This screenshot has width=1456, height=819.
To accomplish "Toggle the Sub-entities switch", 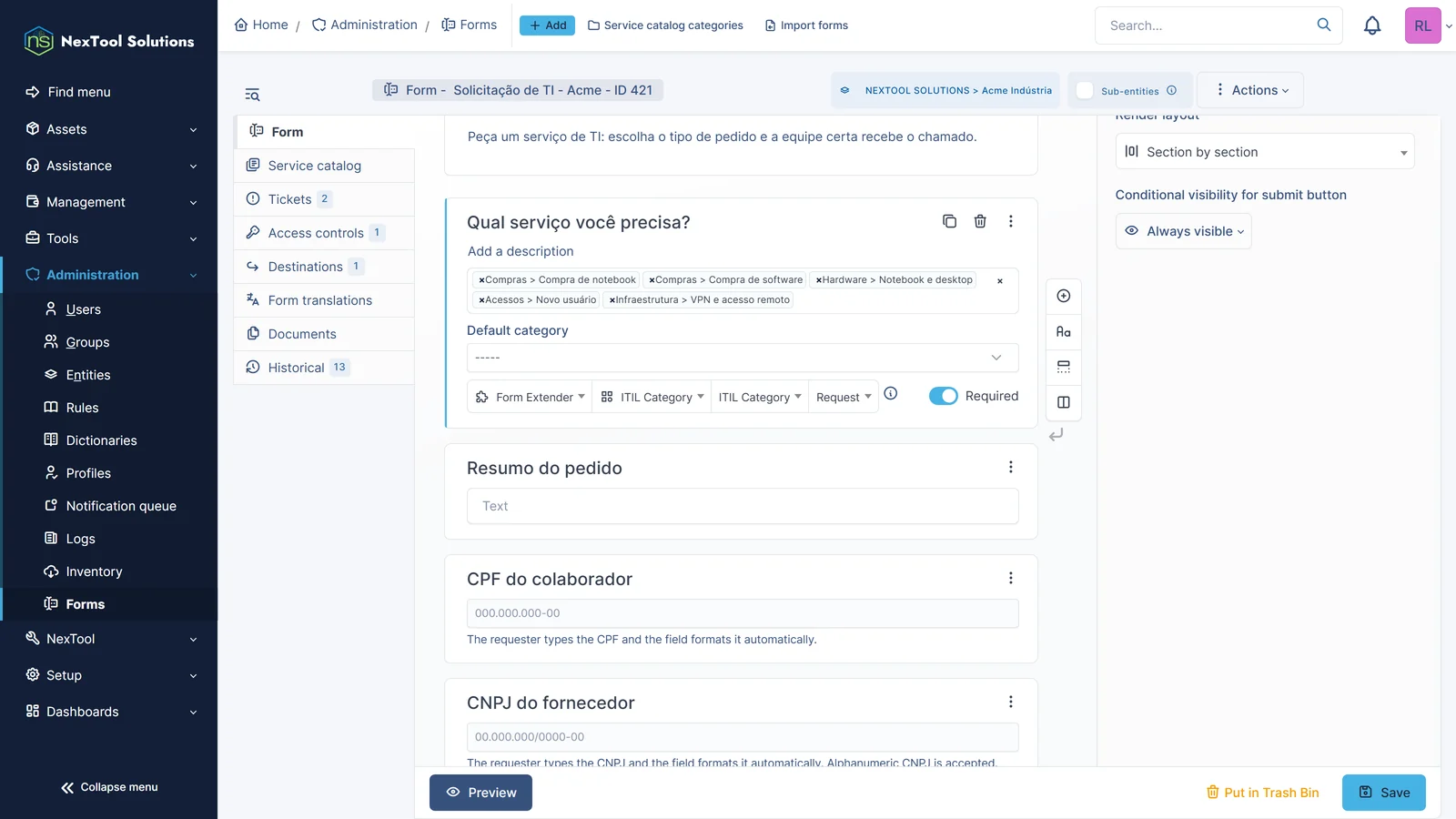I will click(1085, 90).
